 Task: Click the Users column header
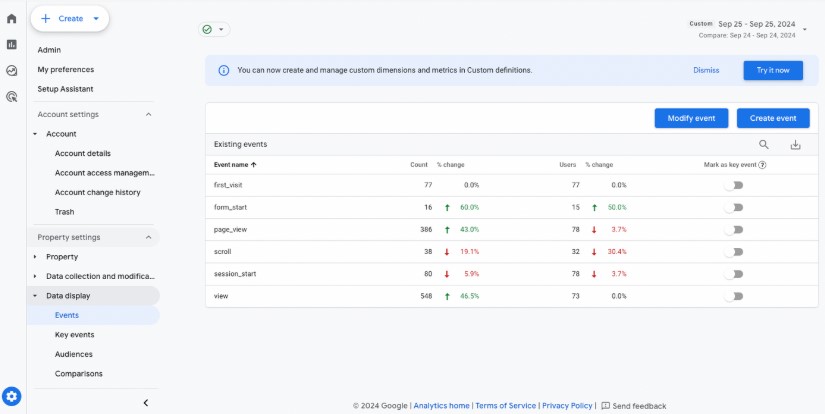[x=568, y=165]
